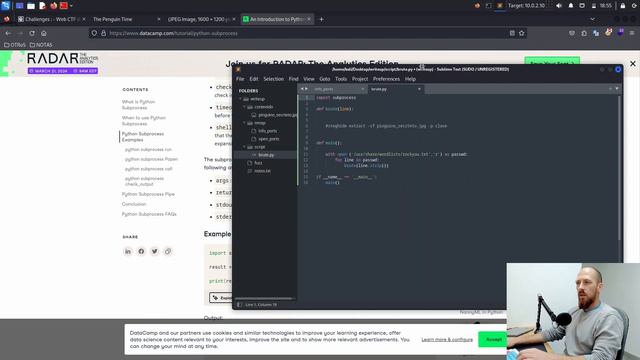This screenshot has height=360, width=640.
Task: Toggle reader view in the address bar
Action: click(512, 33)
